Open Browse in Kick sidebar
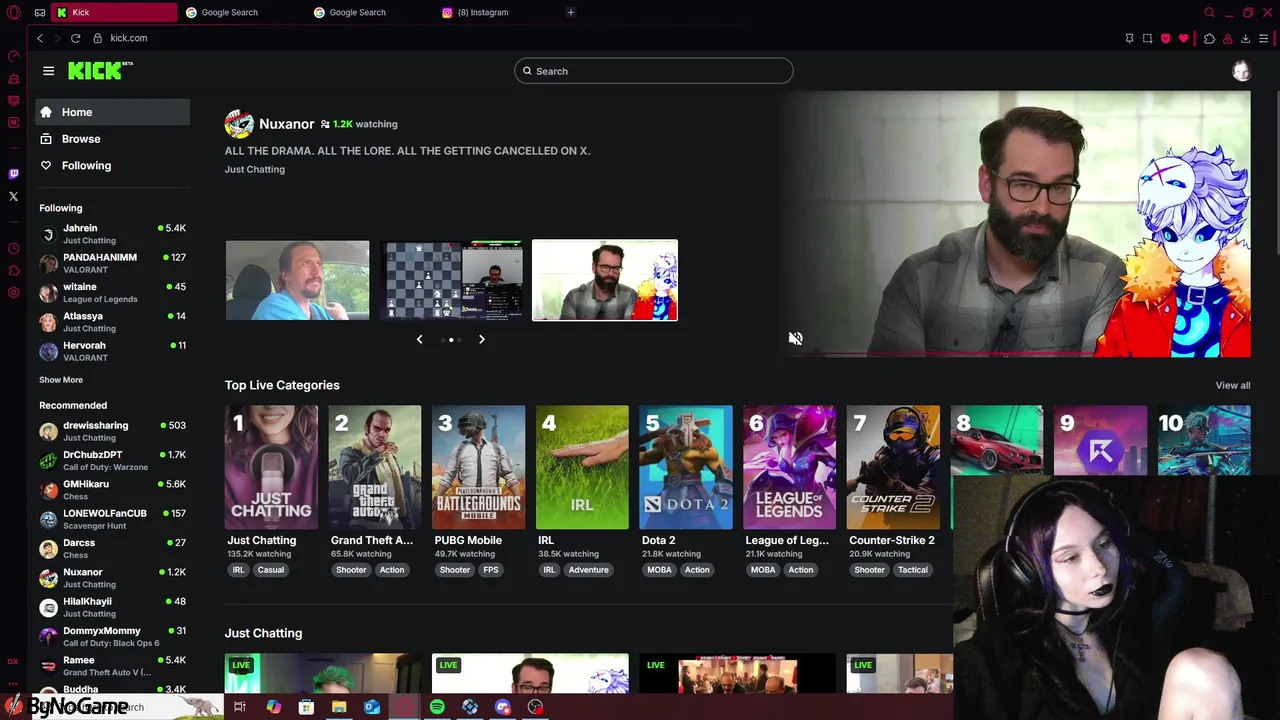 point(112,139)
